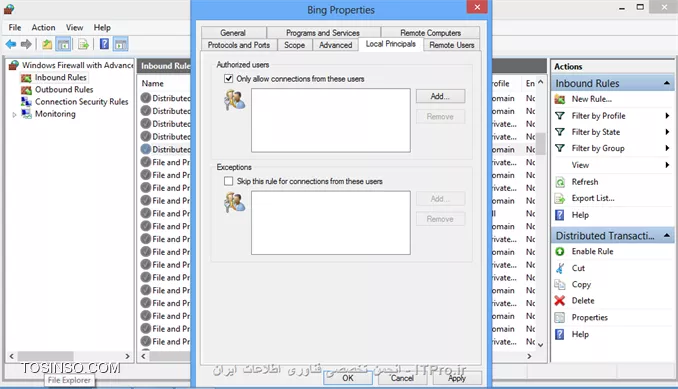Collapse the Distributed Transaction actions section
The image size is (678, 389).
pos(667,236)
